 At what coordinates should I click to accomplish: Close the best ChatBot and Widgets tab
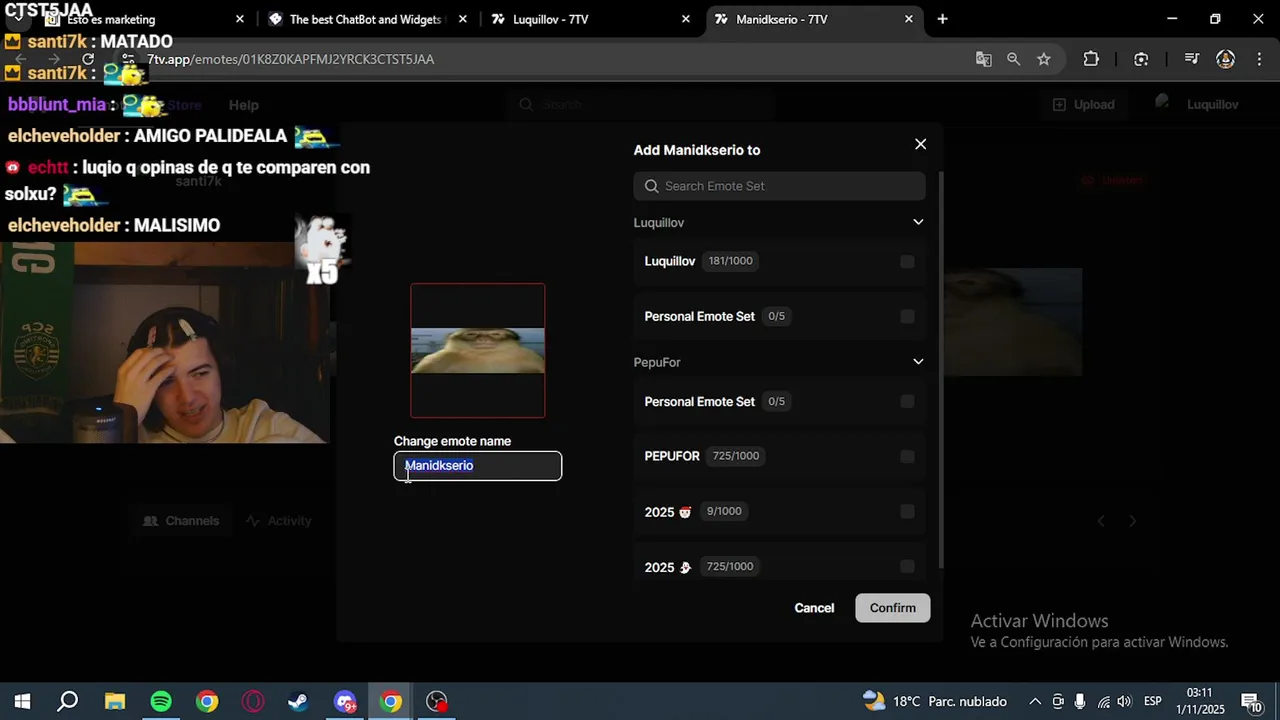click(x=463, y=19)
